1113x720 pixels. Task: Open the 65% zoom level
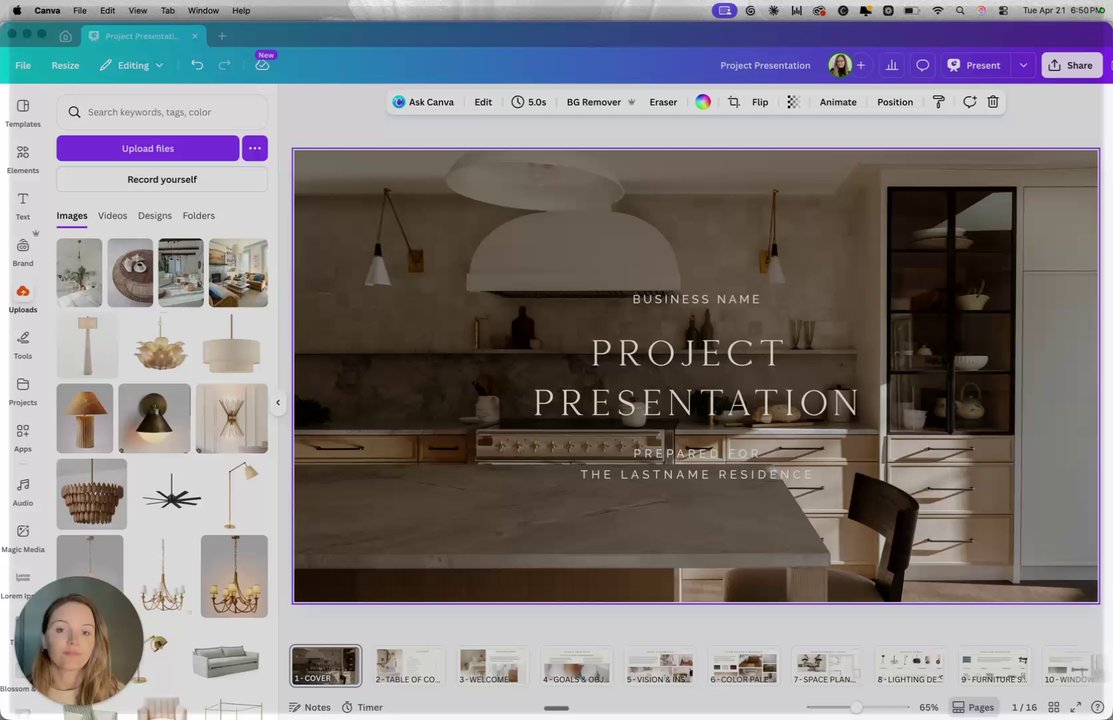pyautogui.click(x=928, y=707)
